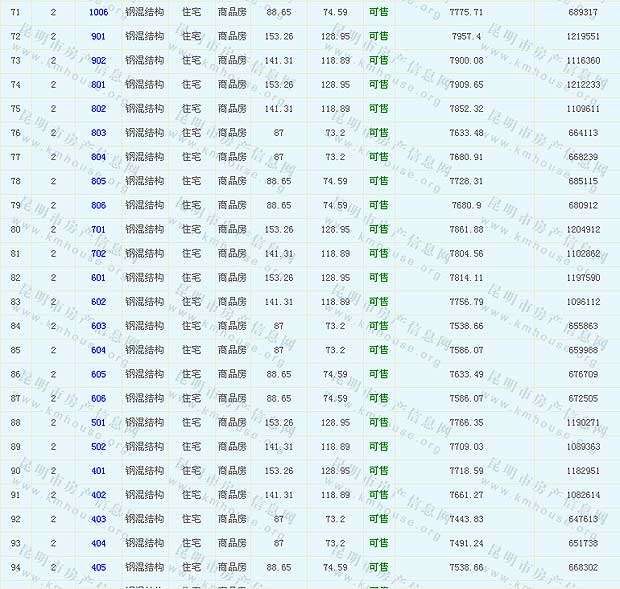
Task: Open room 1006 link
Action: click(x=98, y=12)
